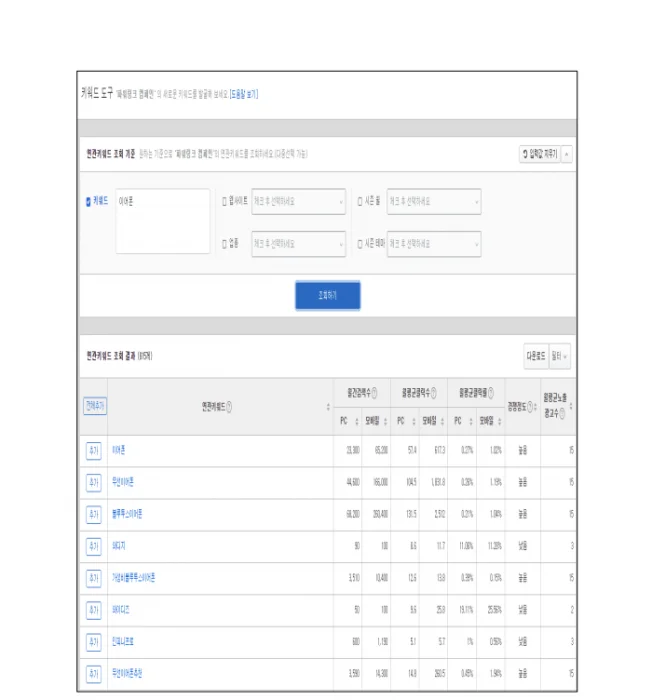
Task: Sort 월간검색수 모바일 column
Action: tap(385, 421)
